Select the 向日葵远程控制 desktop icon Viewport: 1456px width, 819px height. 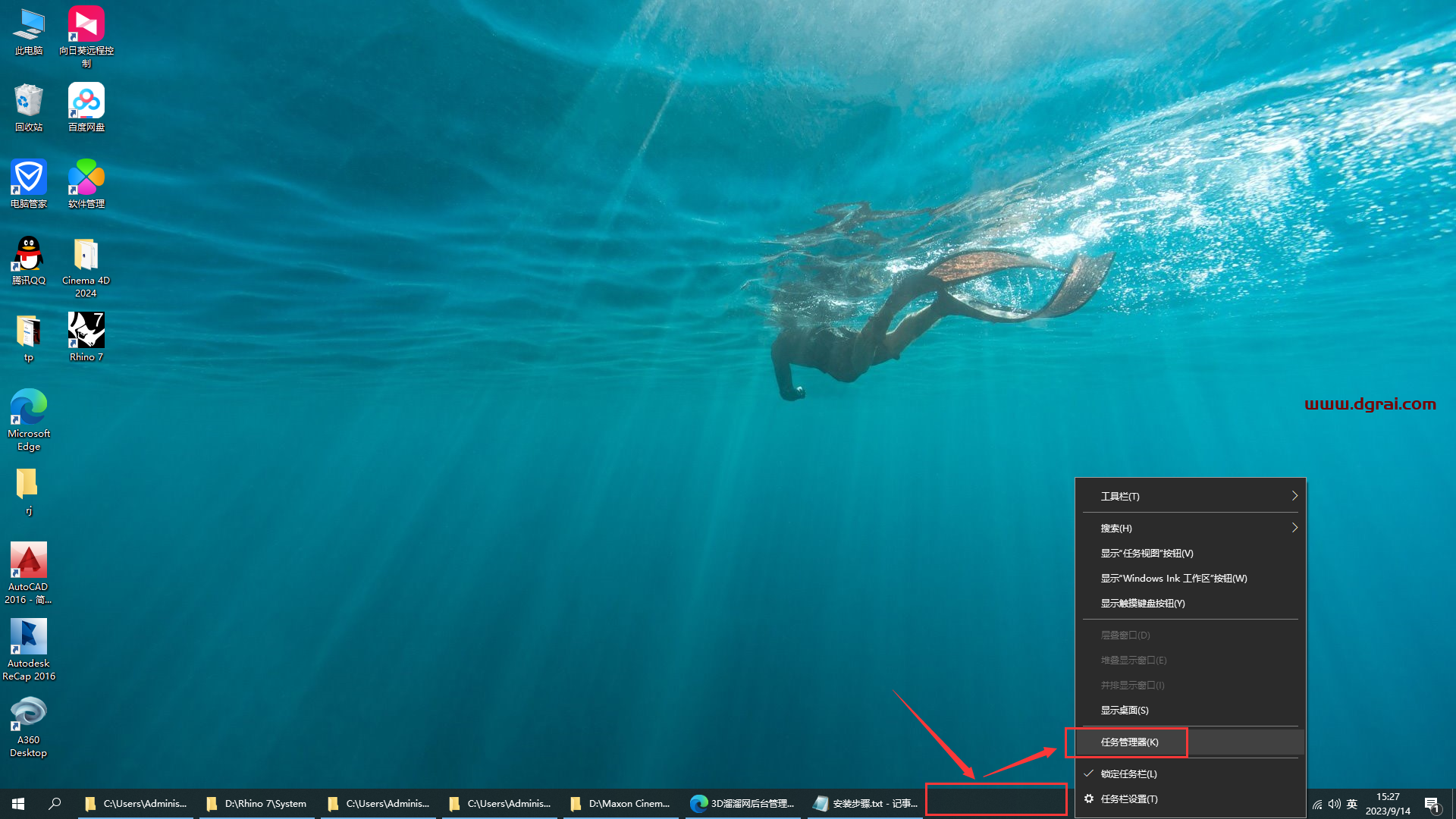[86, 36]
